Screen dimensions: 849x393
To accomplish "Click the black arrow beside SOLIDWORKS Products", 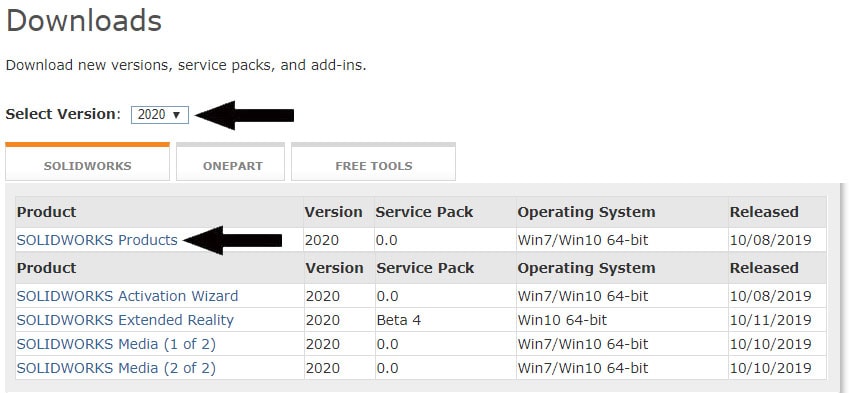I will click(x=233, y=240).
